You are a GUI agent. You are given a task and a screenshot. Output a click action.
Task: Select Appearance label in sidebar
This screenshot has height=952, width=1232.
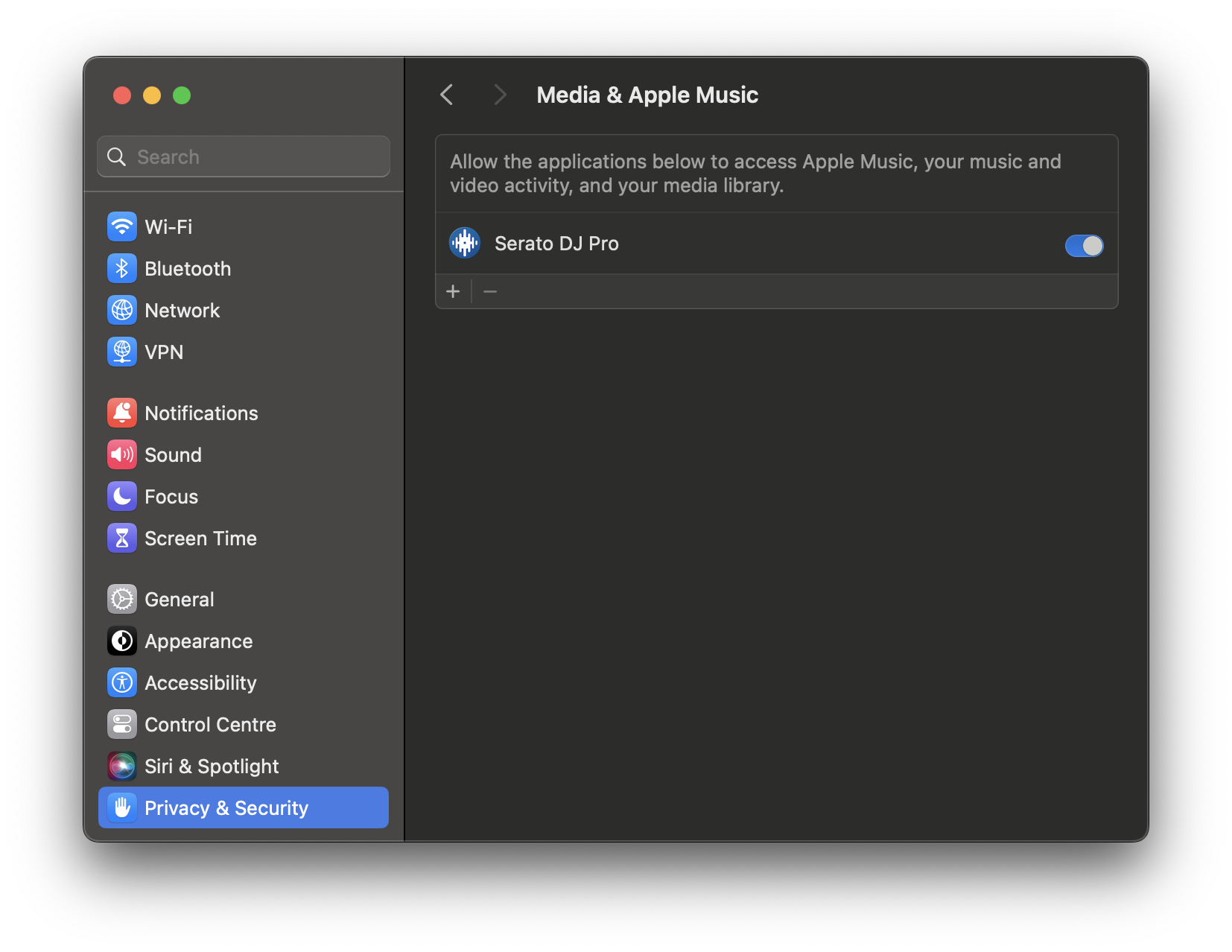pyautogui.click(x=199, y=641)
